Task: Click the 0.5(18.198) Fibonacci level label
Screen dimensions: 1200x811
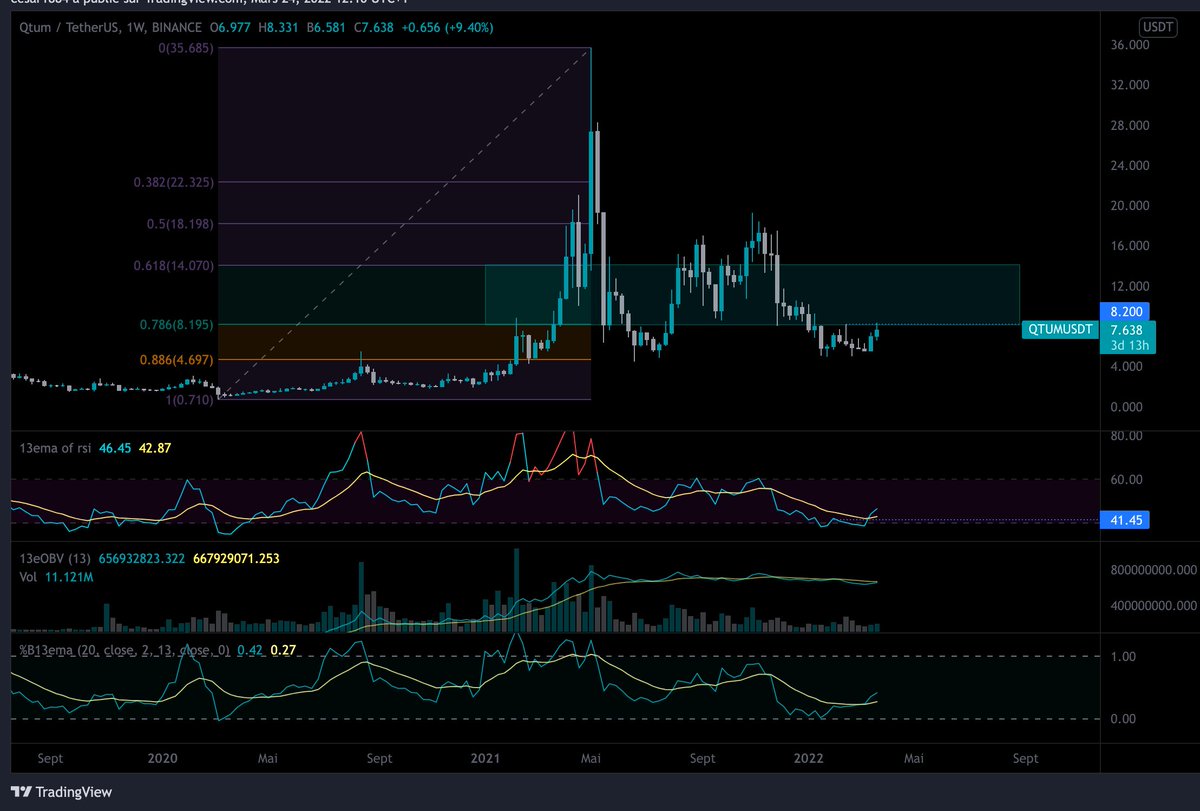Action: [181, 224]
